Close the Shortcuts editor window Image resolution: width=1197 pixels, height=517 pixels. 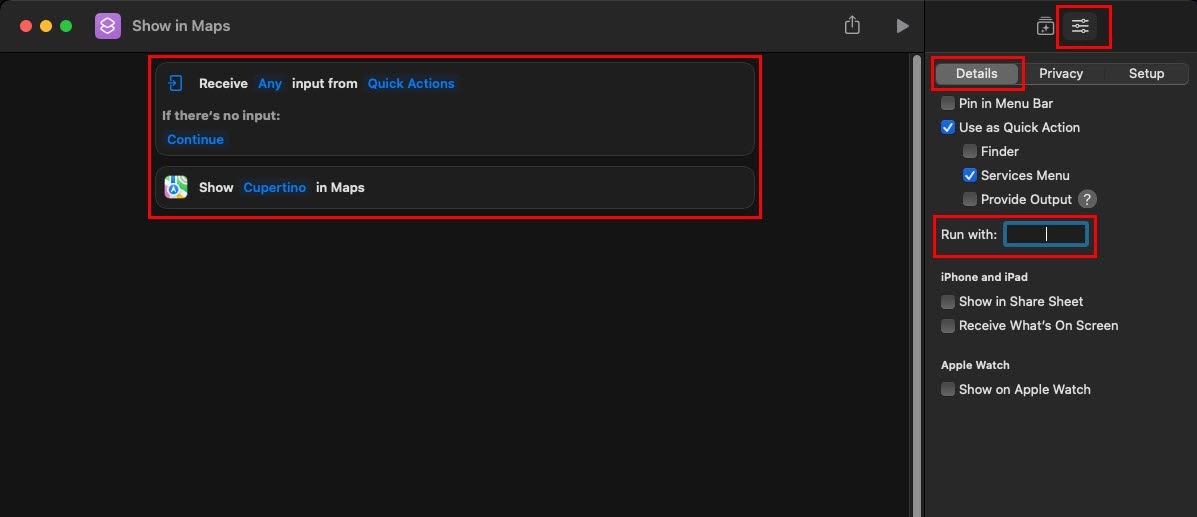point(25,26)
